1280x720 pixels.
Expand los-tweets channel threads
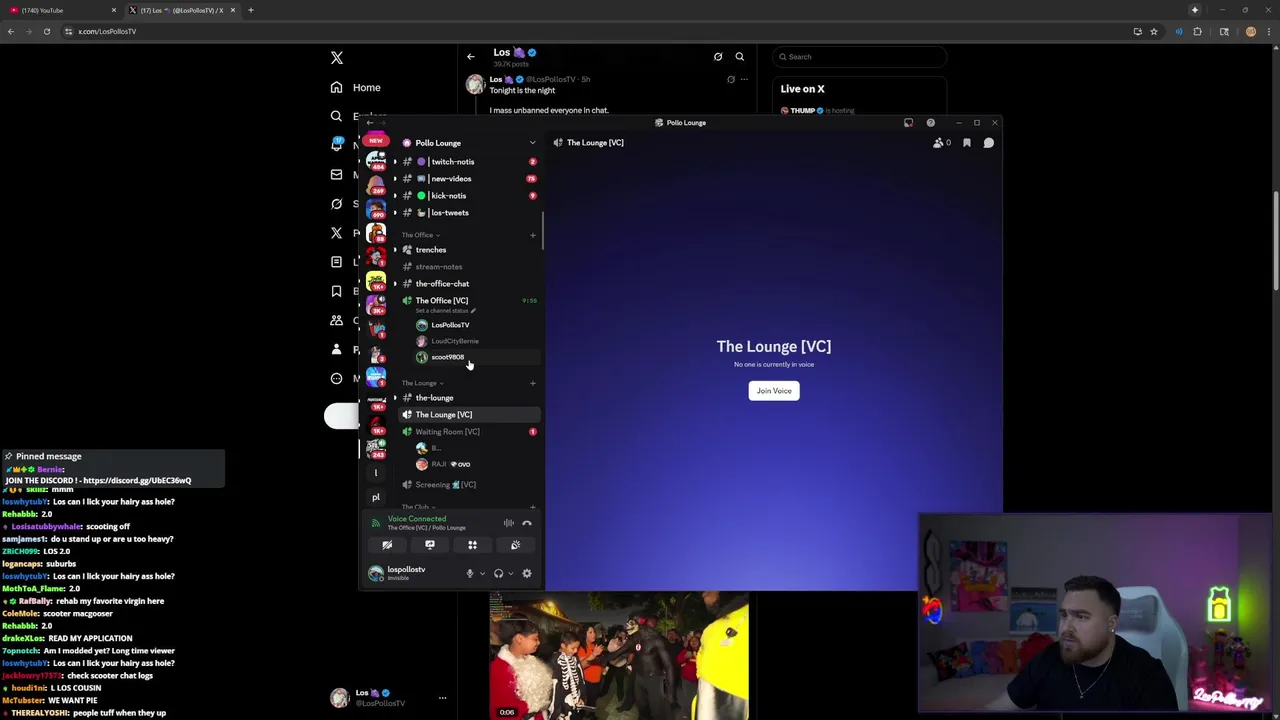pyautogui.click(x=395, y=213)
